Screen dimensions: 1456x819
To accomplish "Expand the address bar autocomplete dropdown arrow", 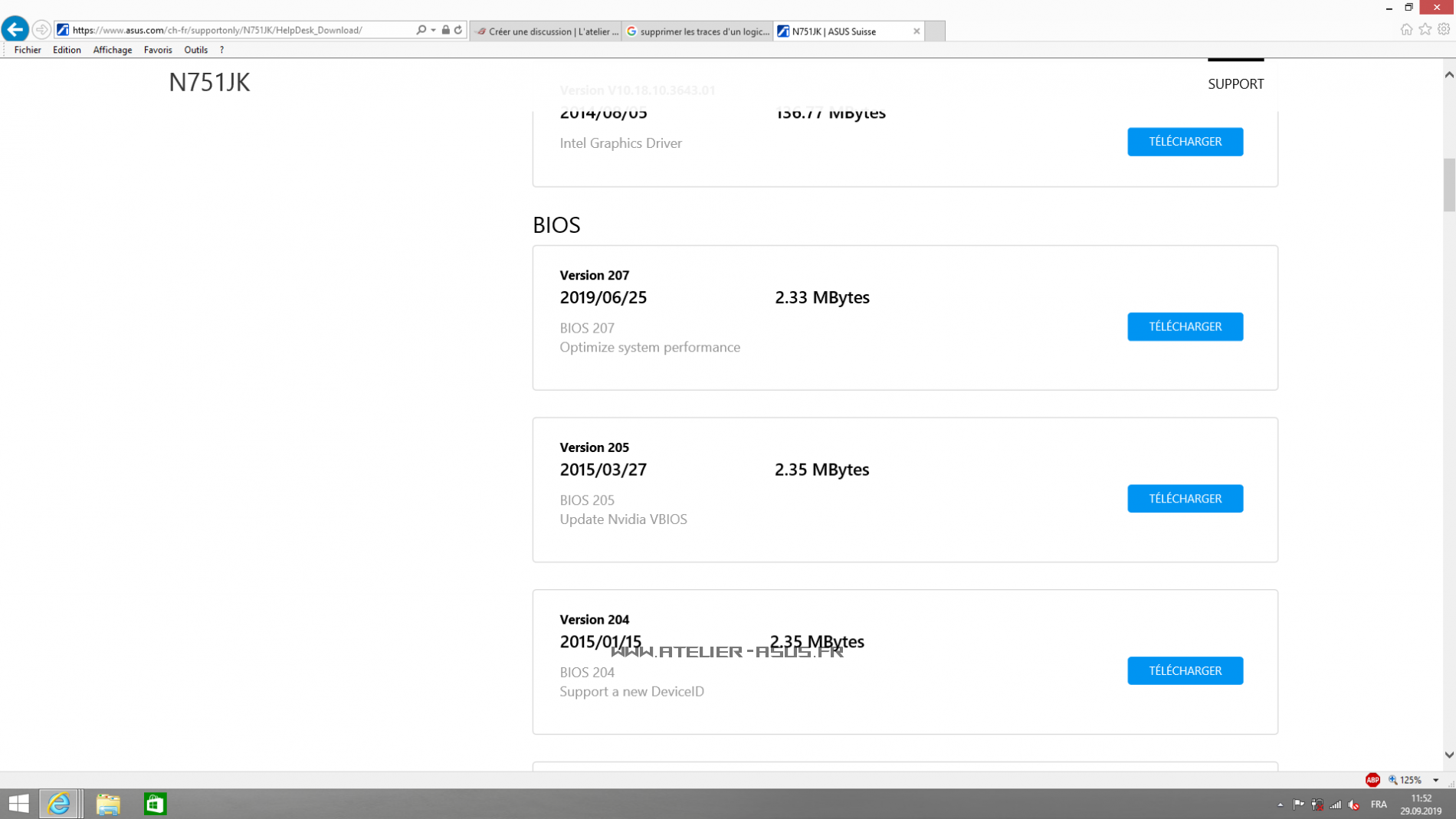I will click(434, 30).
